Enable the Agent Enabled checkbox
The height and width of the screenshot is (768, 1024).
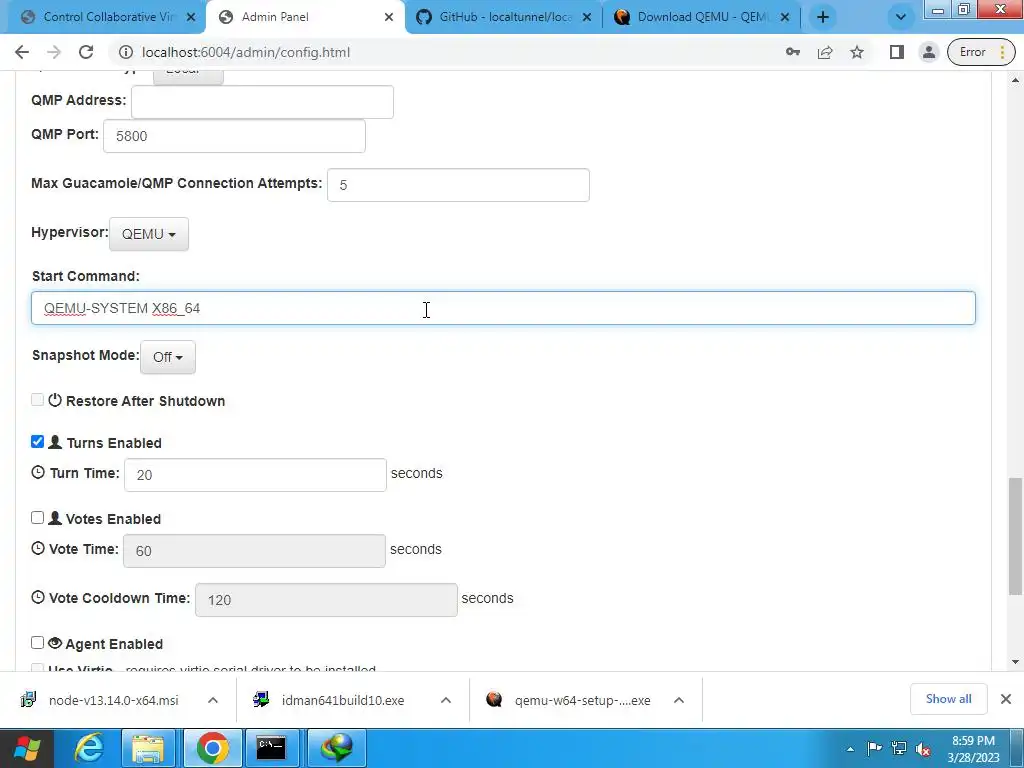coord(37,643)
